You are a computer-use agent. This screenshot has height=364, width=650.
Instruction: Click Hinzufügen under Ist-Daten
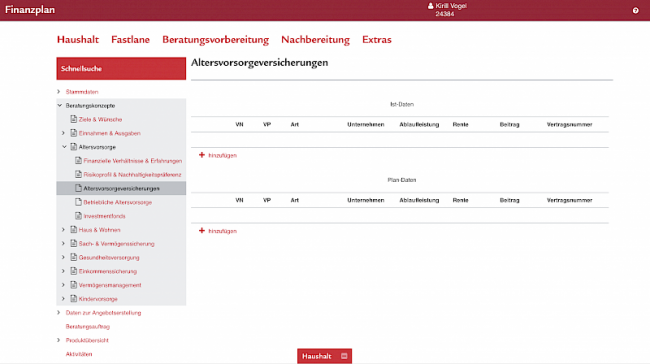pos(222,155)
